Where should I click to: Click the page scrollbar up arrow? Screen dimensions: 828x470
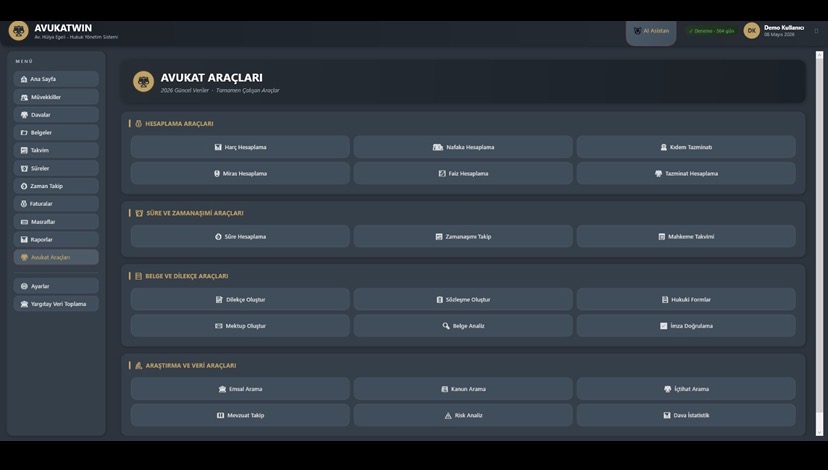point(820,55)
